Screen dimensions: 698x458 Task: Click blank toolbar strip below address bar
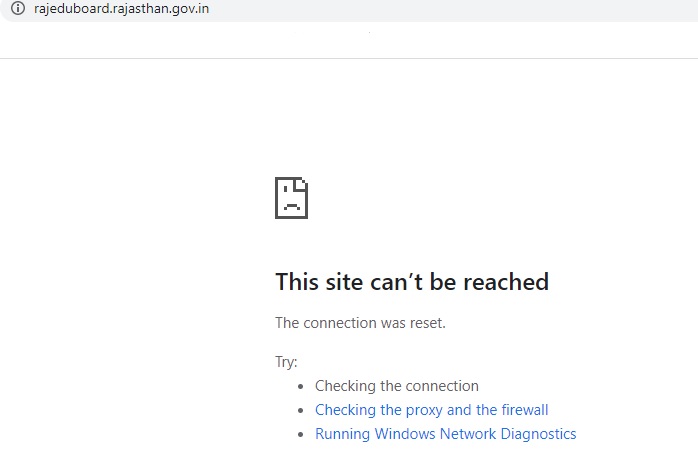(x=349, y=40)
